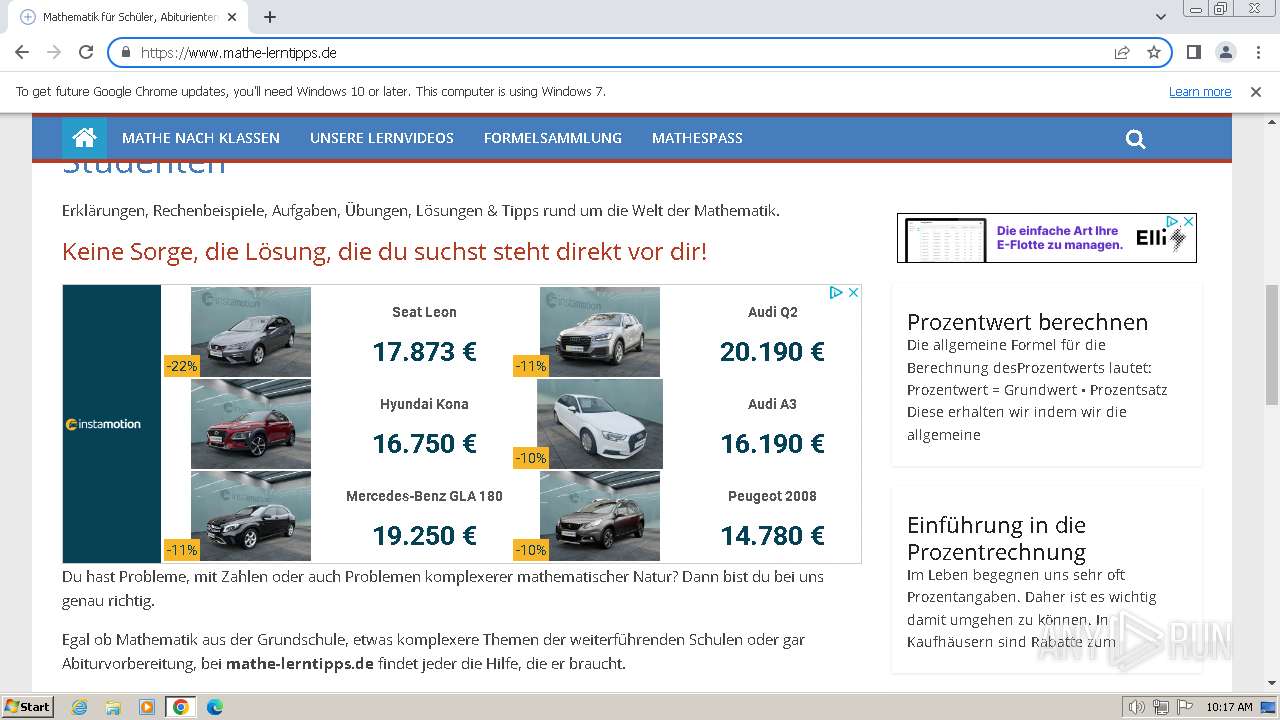
Task: Share this page icon in address bar
Action: point(1122,52)
